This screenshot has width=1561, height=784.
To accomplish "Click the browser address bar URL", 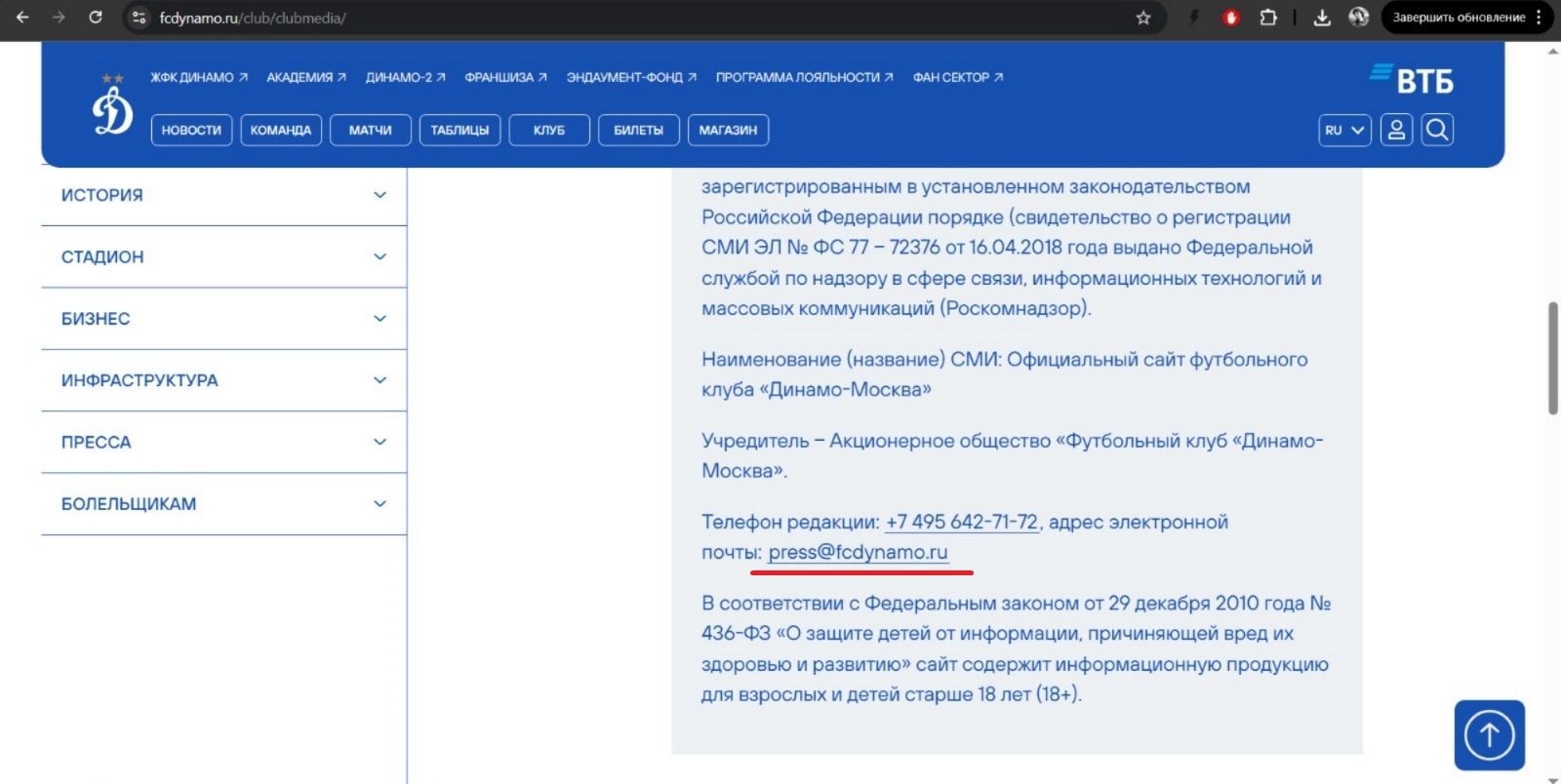I will click(253, 18).
